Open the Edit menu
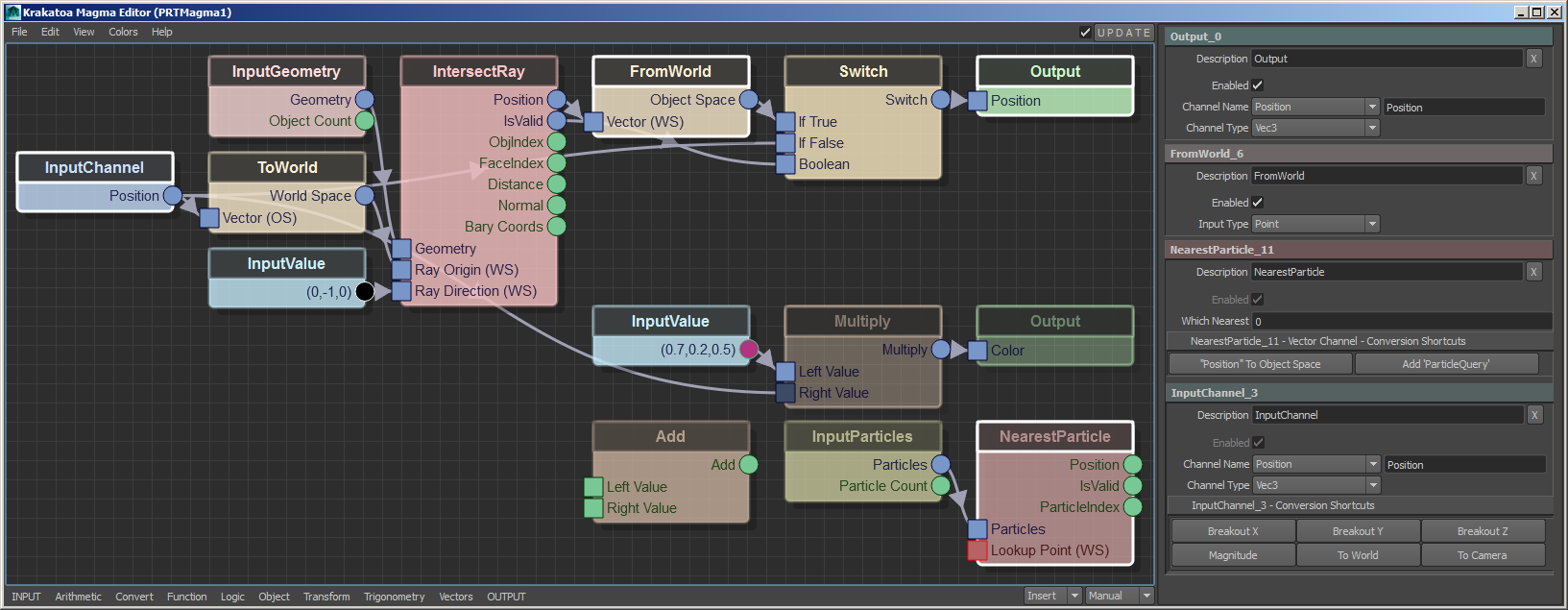Viewport: 1568px width, 610px height. point(50,32)
